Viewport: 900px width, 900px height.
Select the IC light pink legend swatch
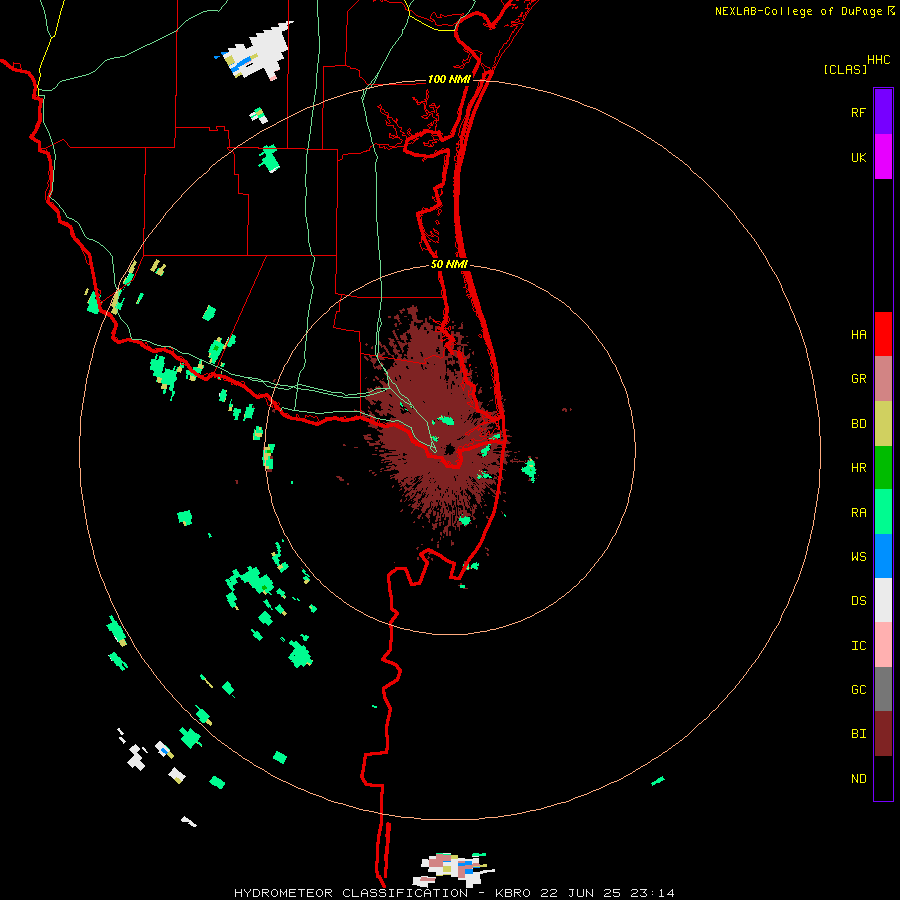[883, 645]
